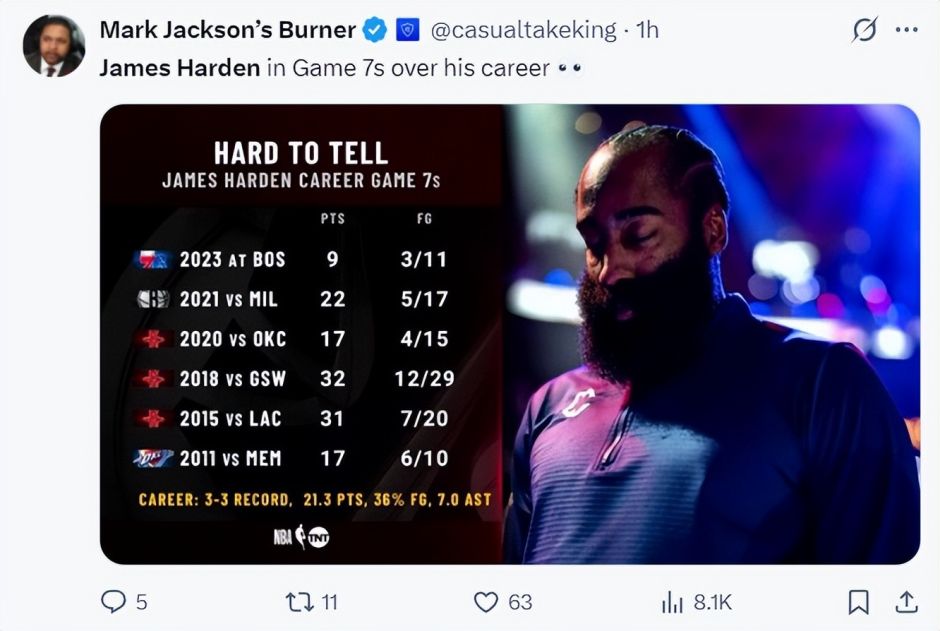Open the James Harden Game 7s image
This screenshot has width=940, height=631.
(x=510, y=334)
